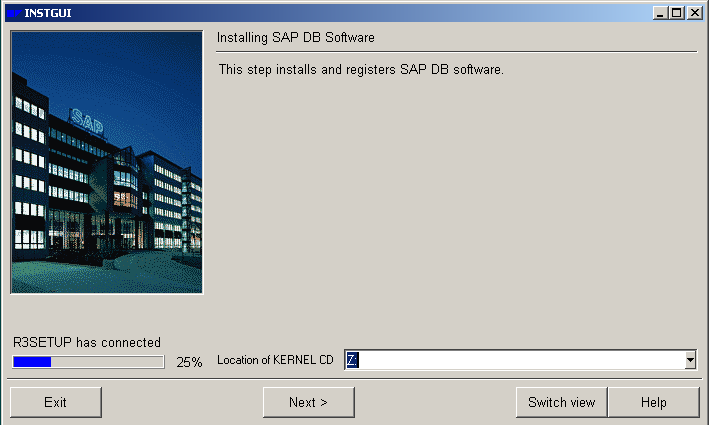This screenshot has height=425, width=709.
Task: Close the INSTGUI window
Action: pyautogui.click(x=694, y=13)
